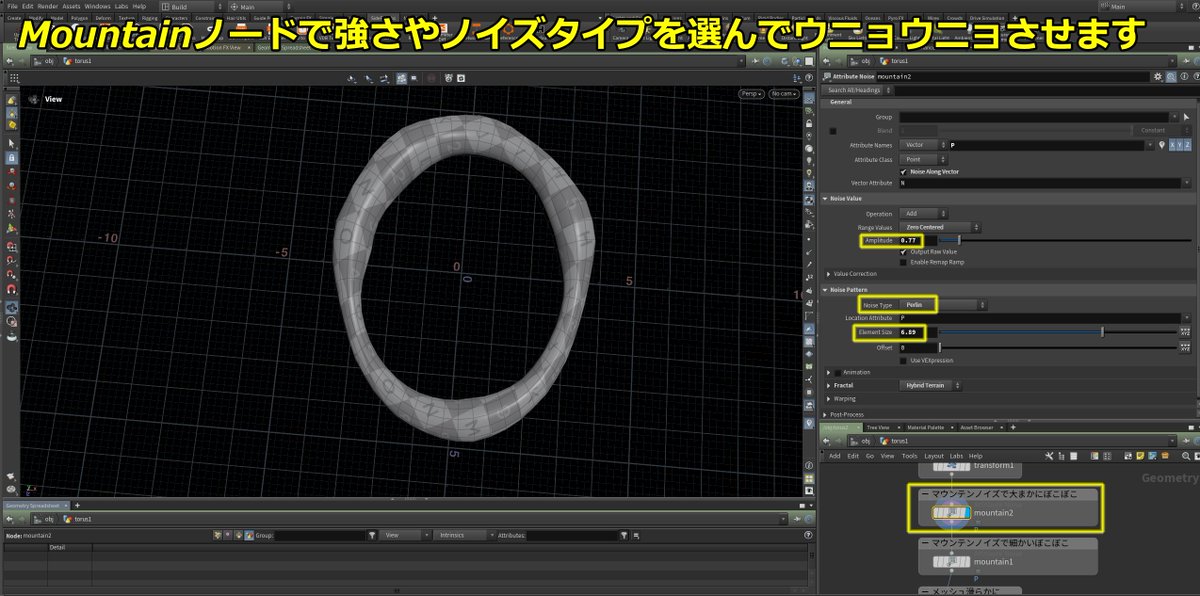Open the No cam dropdown
Screen dimensions: 1200x596
click(x=782, y=94)
